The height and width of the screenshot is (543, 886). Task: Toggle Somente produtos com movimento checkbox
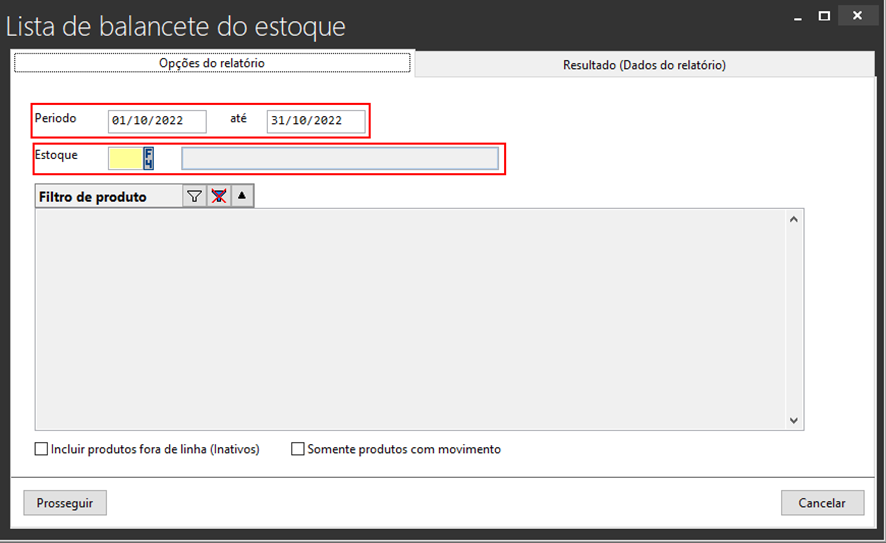[298, 450]
